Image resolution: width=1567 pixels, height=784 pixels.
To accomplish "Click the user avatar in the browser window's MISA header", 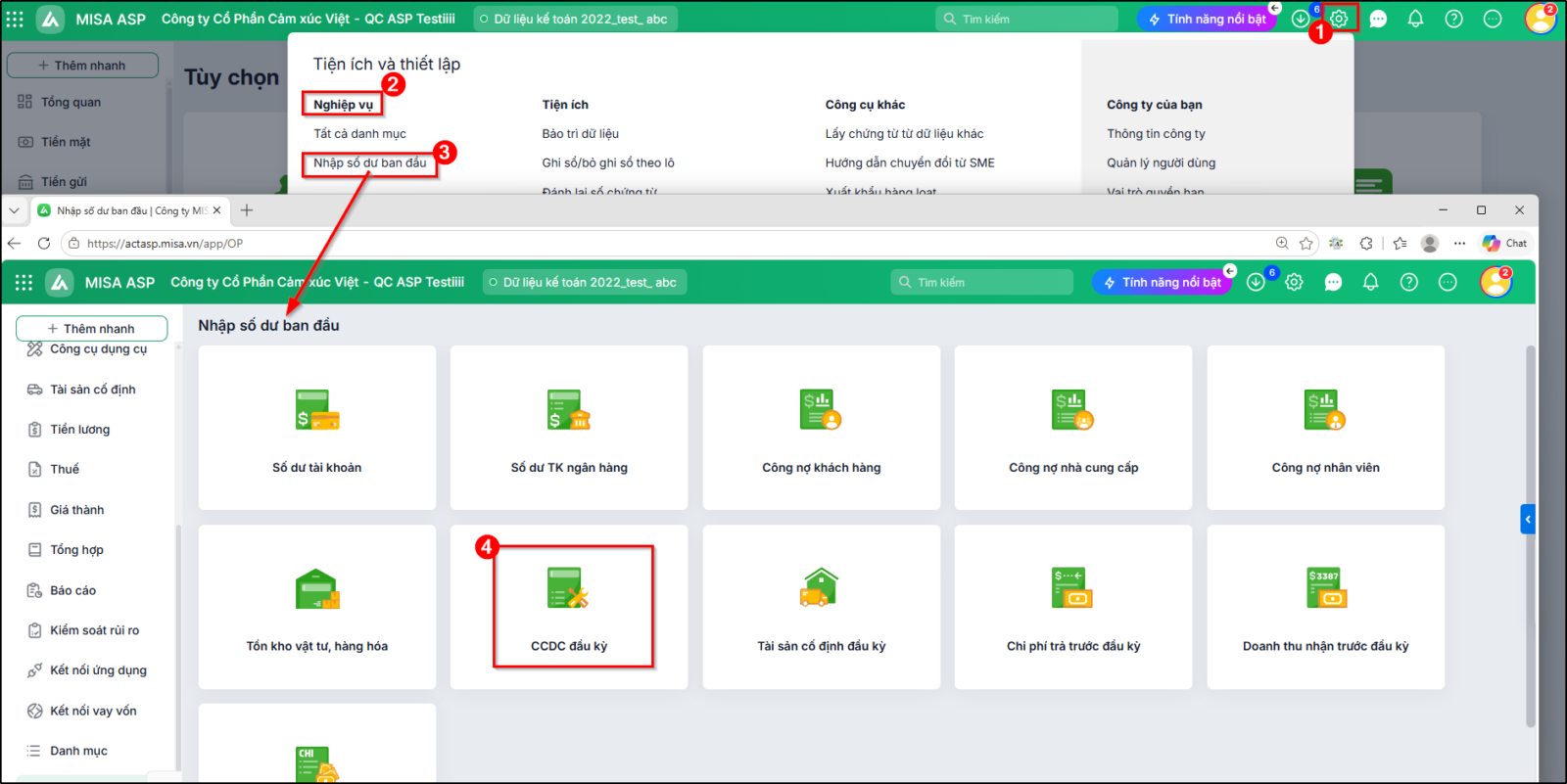I will point(1496,282).
